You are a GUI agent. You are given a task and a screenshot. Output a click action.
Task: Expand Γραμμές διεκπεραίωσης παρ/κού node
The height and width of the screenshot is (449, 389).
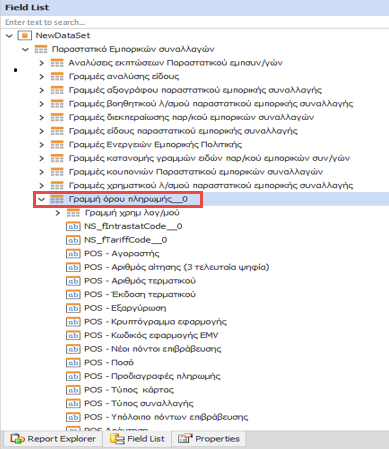point(41,118)
